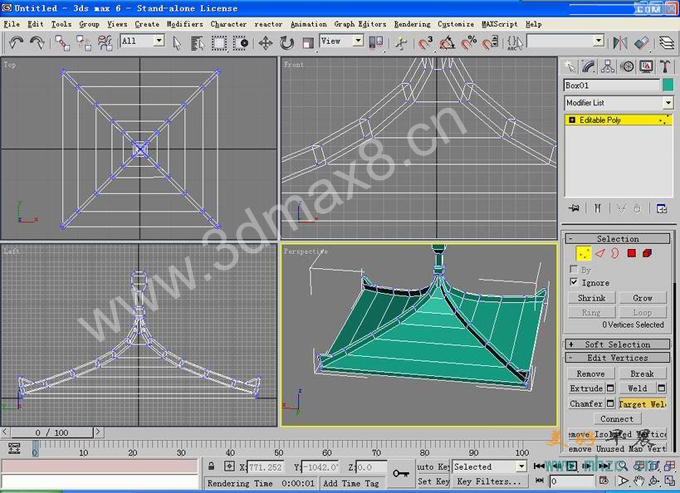
Task: Click the Break vertices button
Action: [x=642, y=373]
